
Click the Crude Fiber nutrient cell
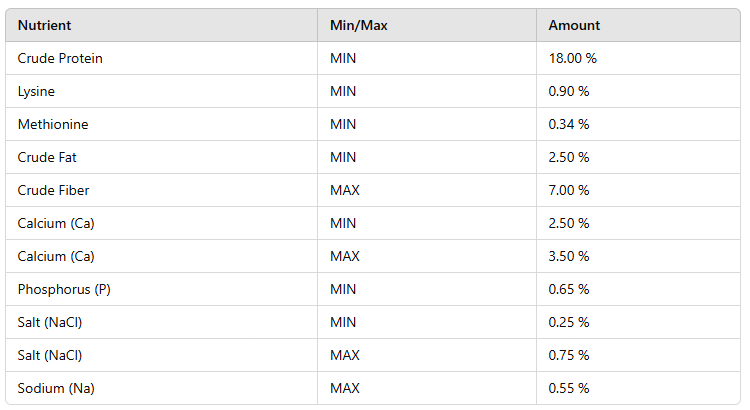[x=52, y=190]
